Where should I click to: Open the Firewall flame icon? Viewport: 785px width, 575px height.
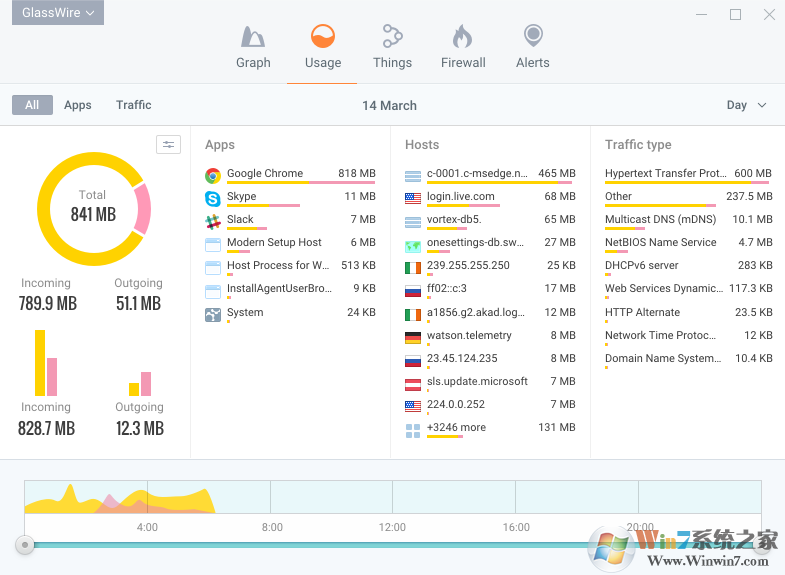pos(462,38)
